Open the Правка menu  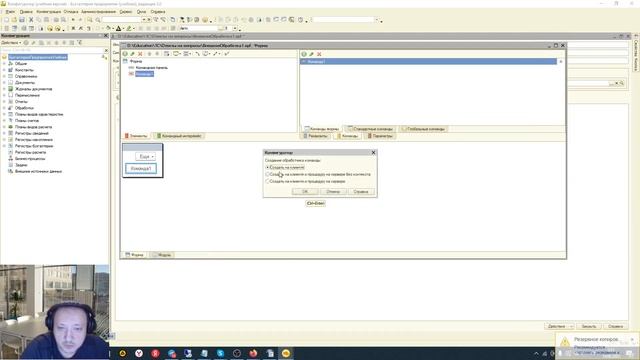click(26, 12)
